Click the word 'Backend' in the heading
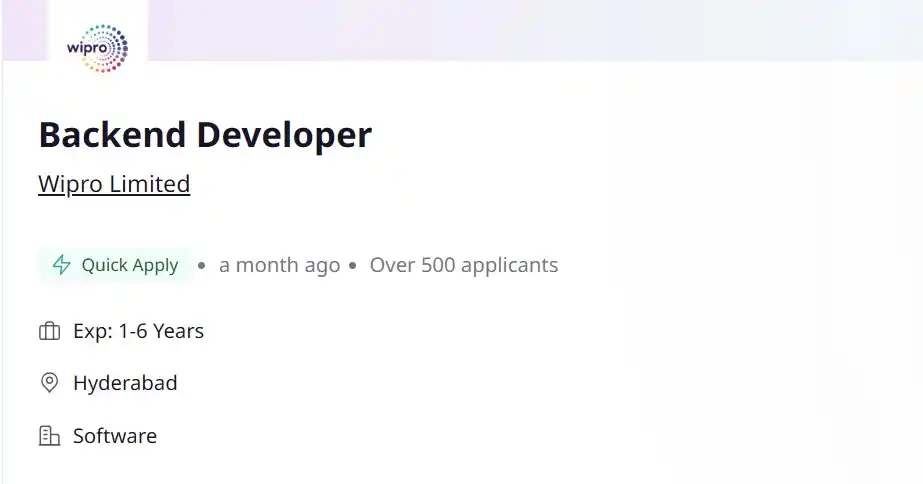The width and height of the screenshot is (923, 484). [x=112, y=134]
